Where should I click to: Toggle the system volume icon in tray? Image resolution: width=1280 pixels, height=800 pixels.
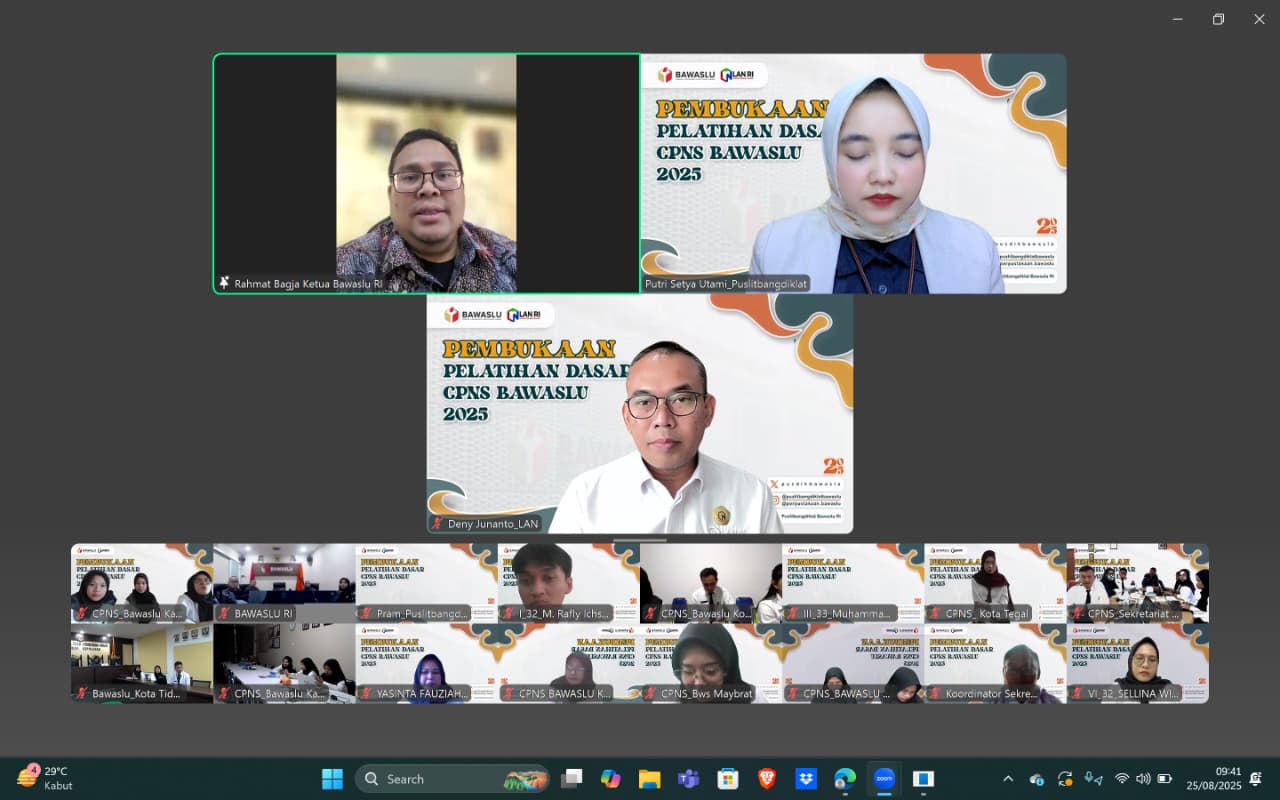point(1143,778)
